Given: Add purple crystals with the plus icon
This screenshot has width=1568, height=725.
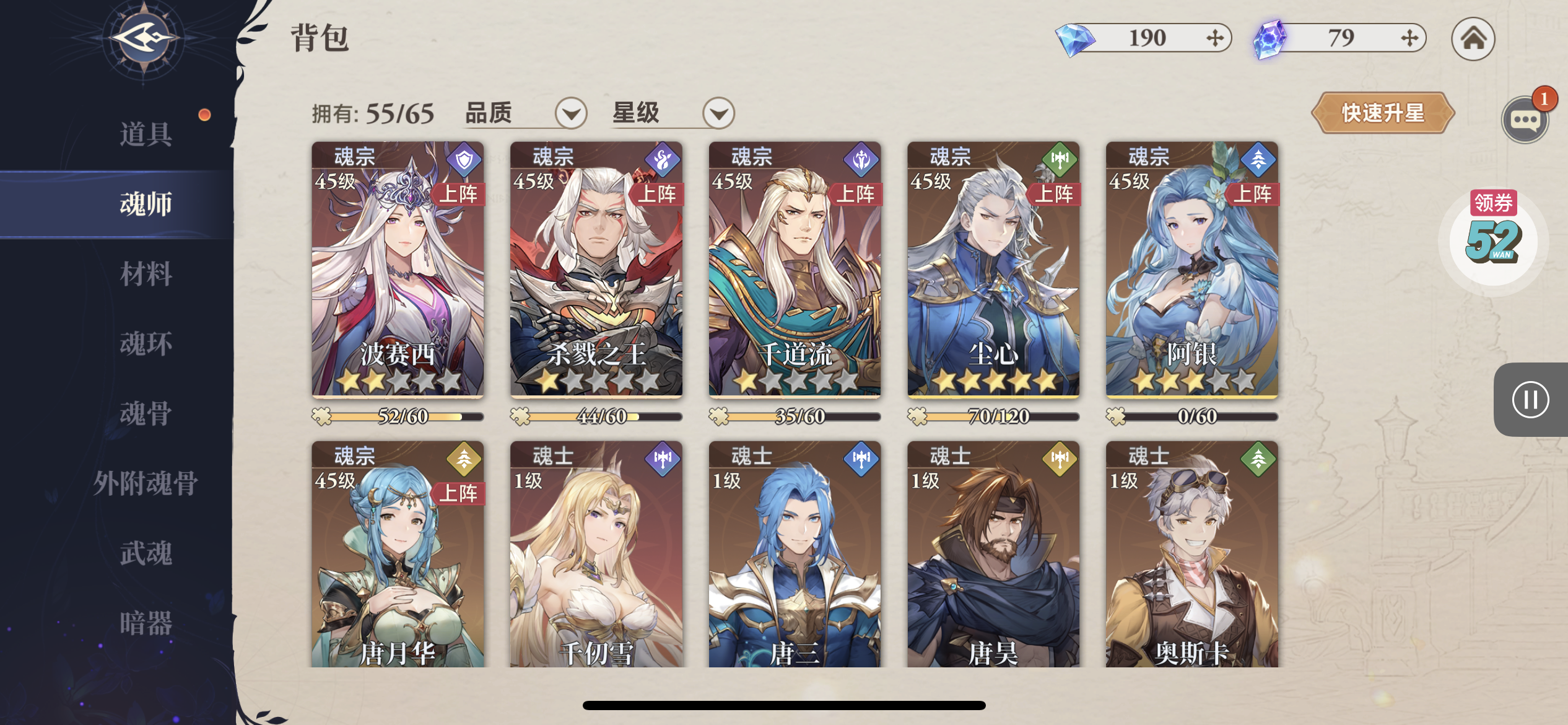Looking at the screenshot, I should [x=1409, y=38].
